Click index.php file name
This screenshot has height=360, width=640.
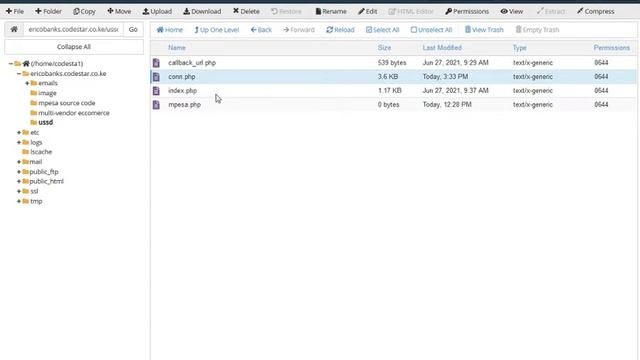[x=182, y=91]
